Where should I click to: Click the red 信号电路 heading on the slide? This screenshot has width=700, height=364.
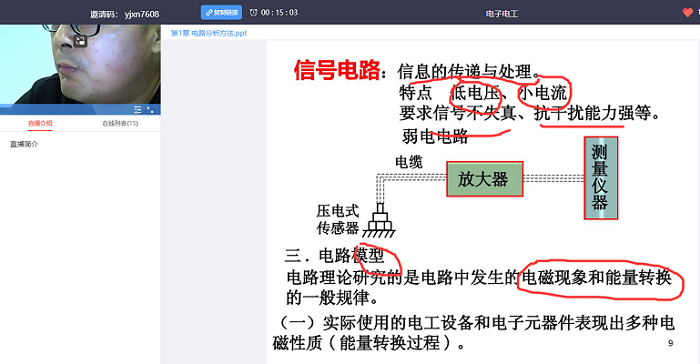337,71
